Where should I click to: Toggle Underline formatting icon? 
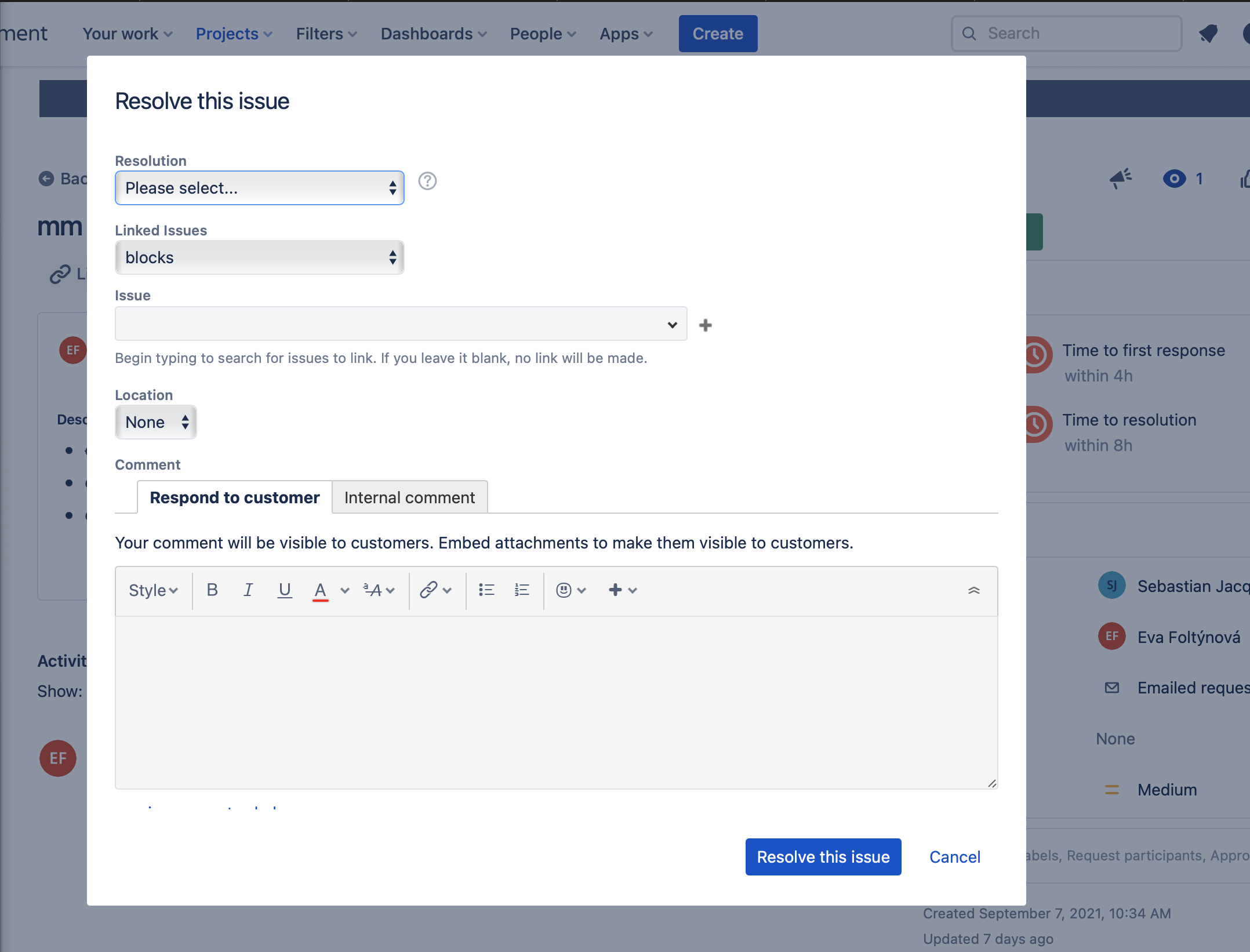pyautogui.click(x=285, y=590)
